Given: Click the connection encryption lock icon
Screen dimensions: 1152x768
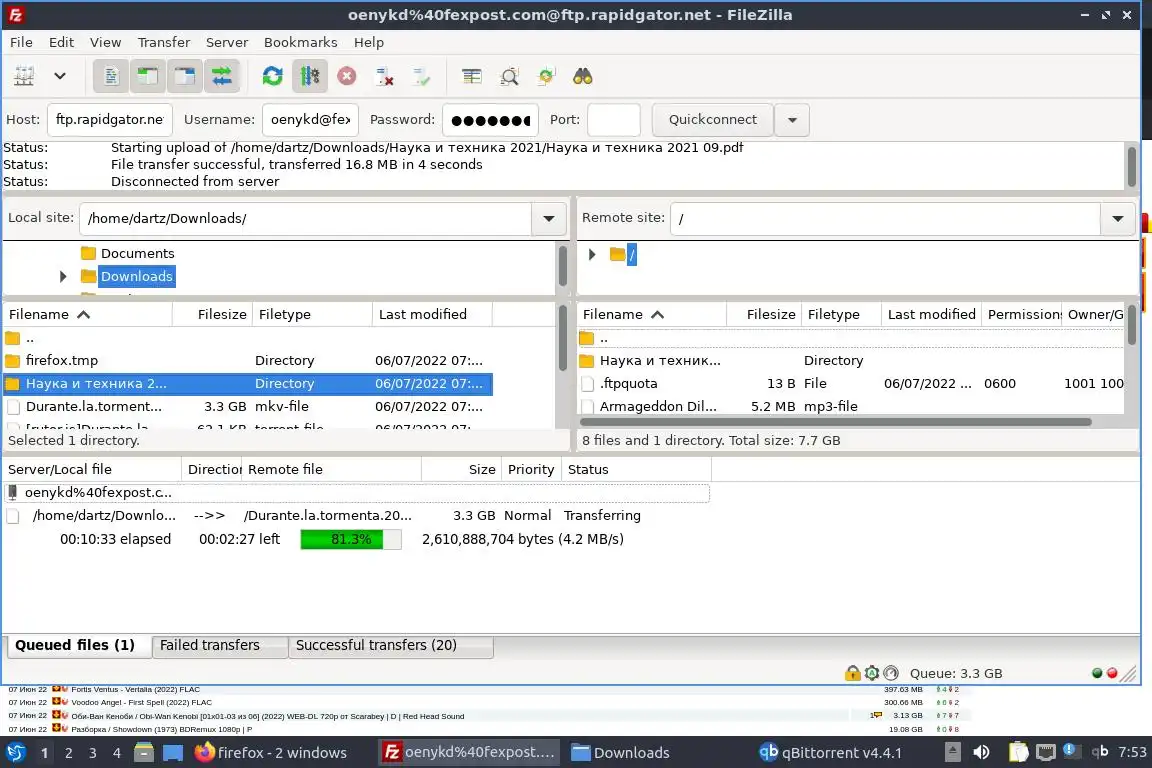Looking at the screenshot, I should click(852, 672).
